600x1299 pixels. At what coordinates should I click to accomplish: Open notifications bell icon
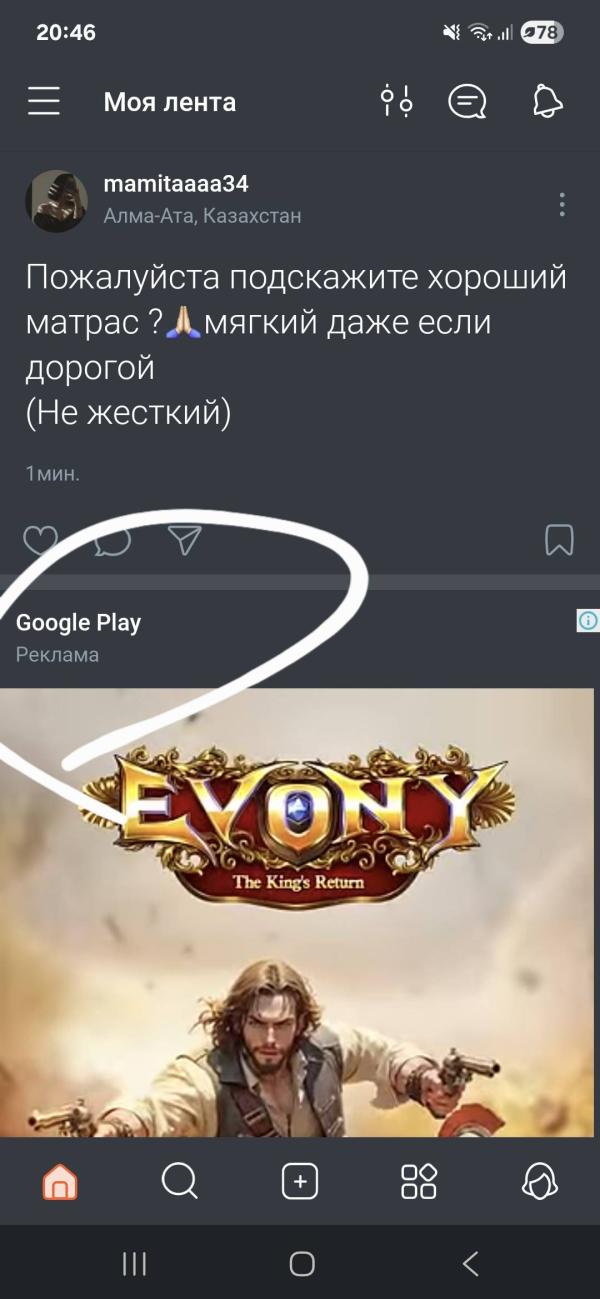click(546, 101)
